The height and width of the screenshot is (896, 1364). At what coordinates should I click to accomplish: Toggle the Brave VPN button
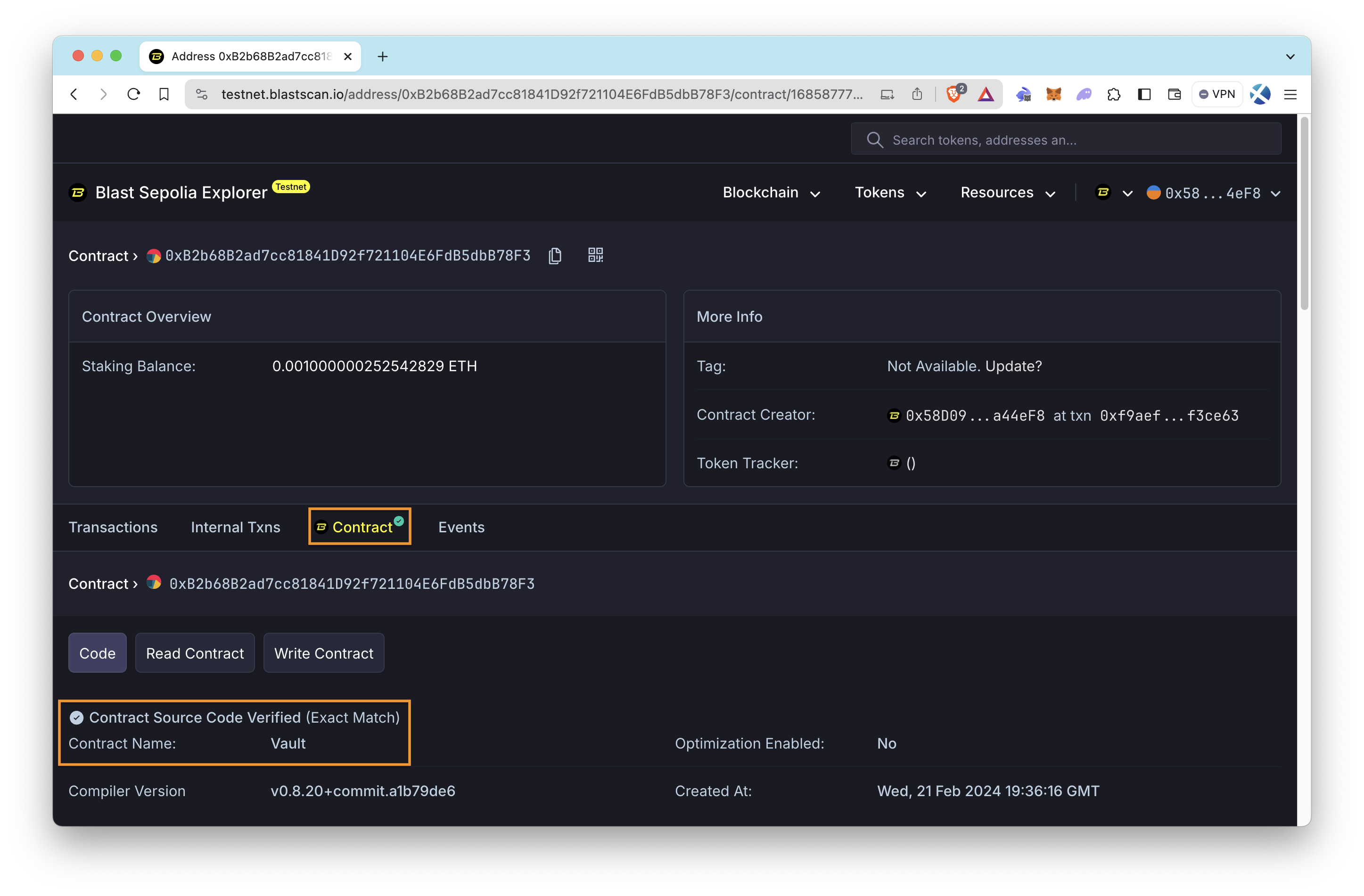[x=1216, y=94]
